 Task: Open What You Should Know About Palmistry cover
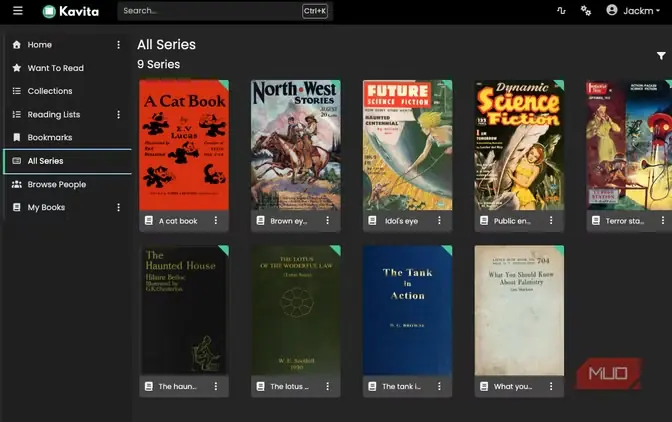[519, 311]
